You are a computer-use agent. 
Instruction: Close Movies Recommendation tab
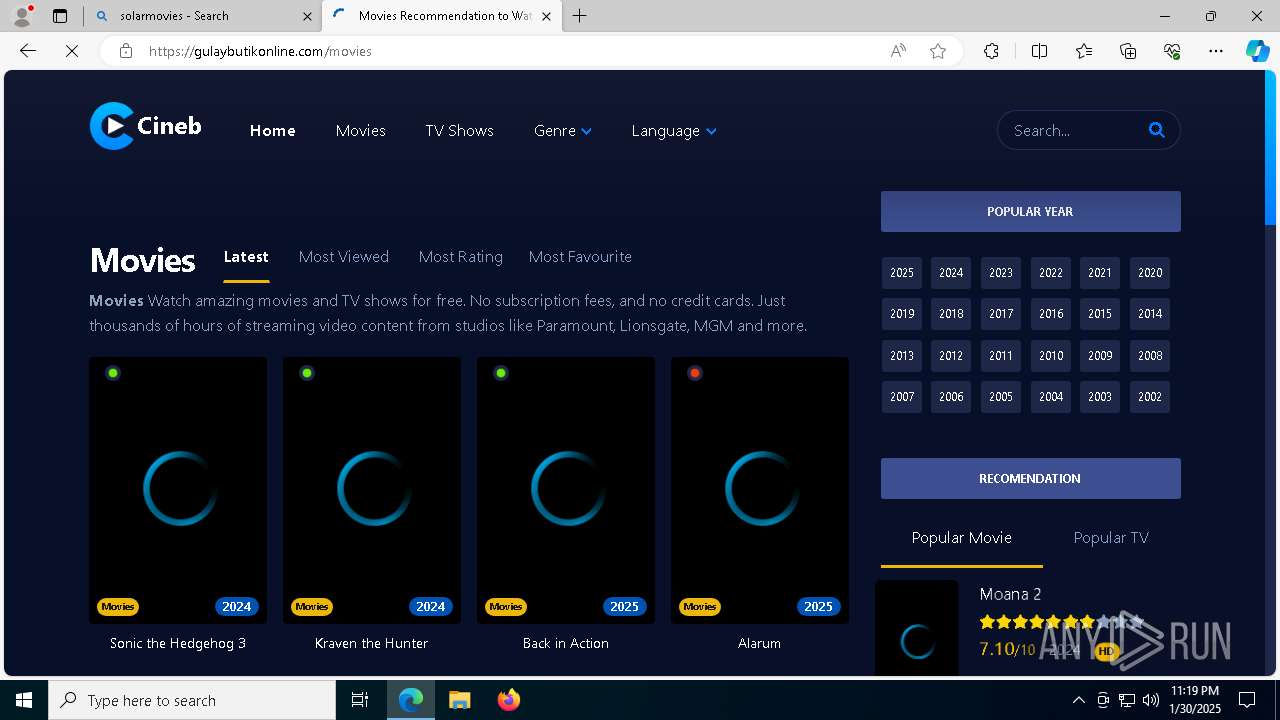point(546,16)
